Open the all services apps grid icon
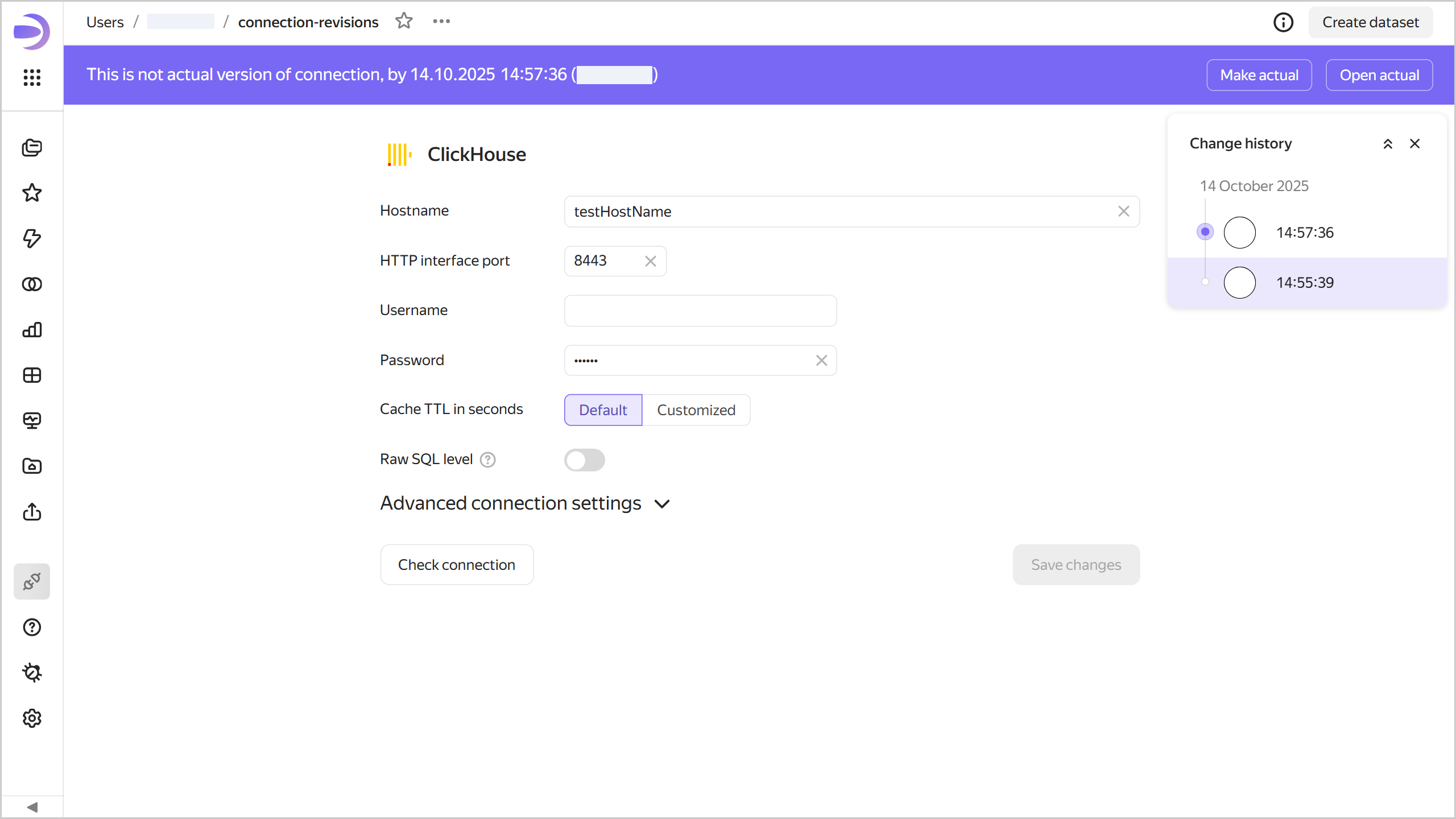This screenshot has width=1456, height=819. point(32,77)
